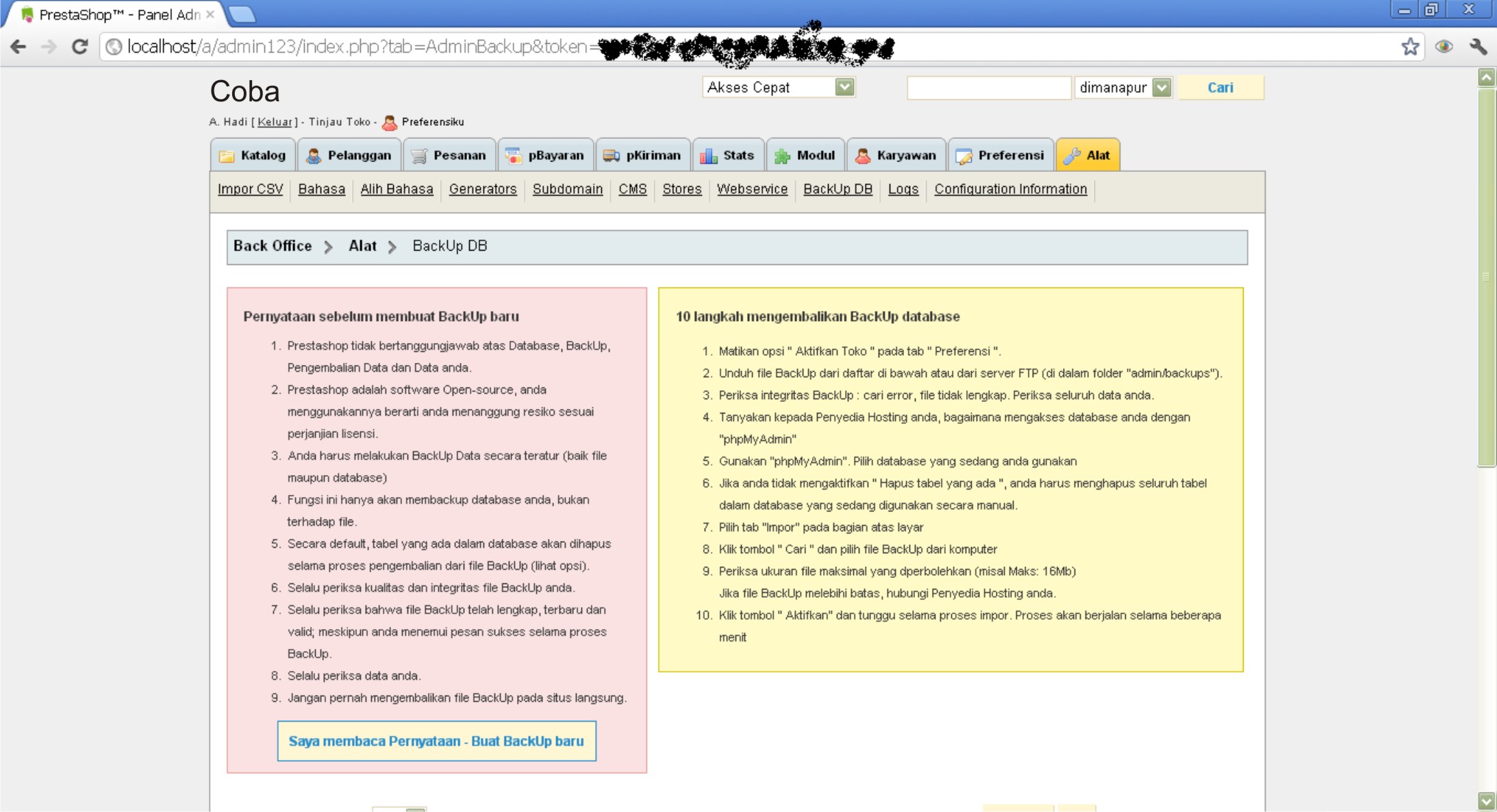Image resolution: width=1497 pixels, height=812 pixels.
Task: Expand the Akses Cepat dropdown
Action: coord(844,87)
